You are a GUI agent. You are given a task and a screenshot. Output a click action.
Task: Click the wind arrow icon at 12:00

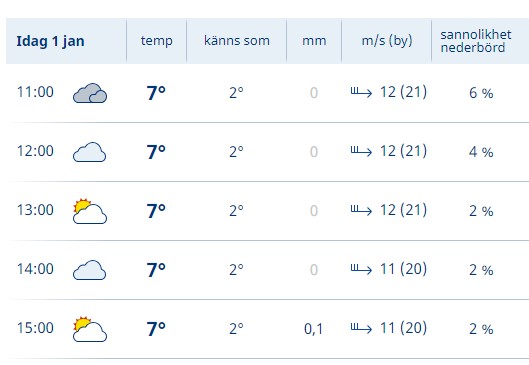click(361, 151)
